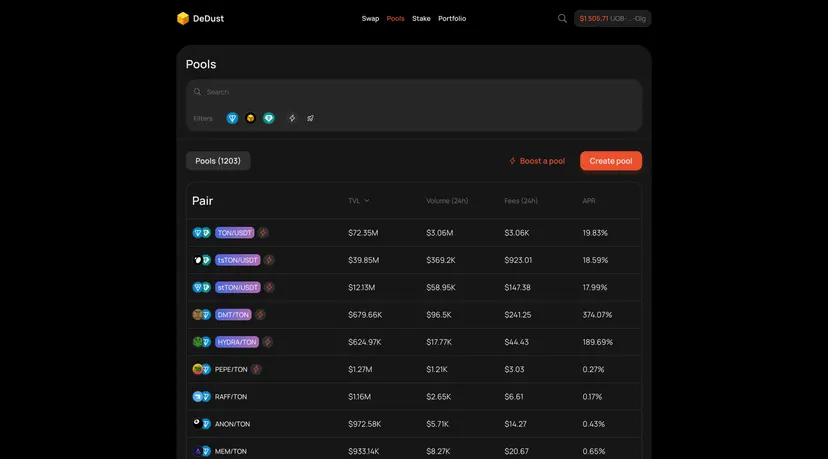Open the Swap nav item
The height and width of the screenshot is (459, 828).
[370, 18]
